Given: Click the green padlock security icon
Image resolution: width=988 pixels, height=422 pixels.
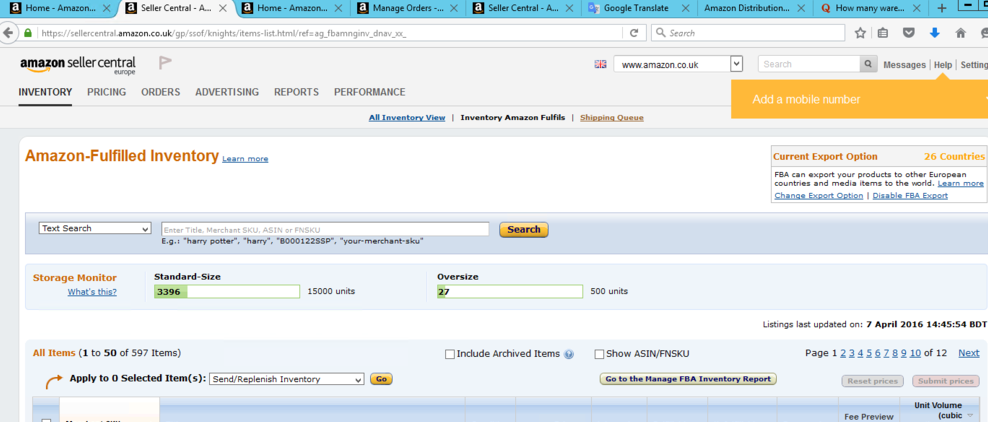Looking at the screenshot, I should coord(28,33).
